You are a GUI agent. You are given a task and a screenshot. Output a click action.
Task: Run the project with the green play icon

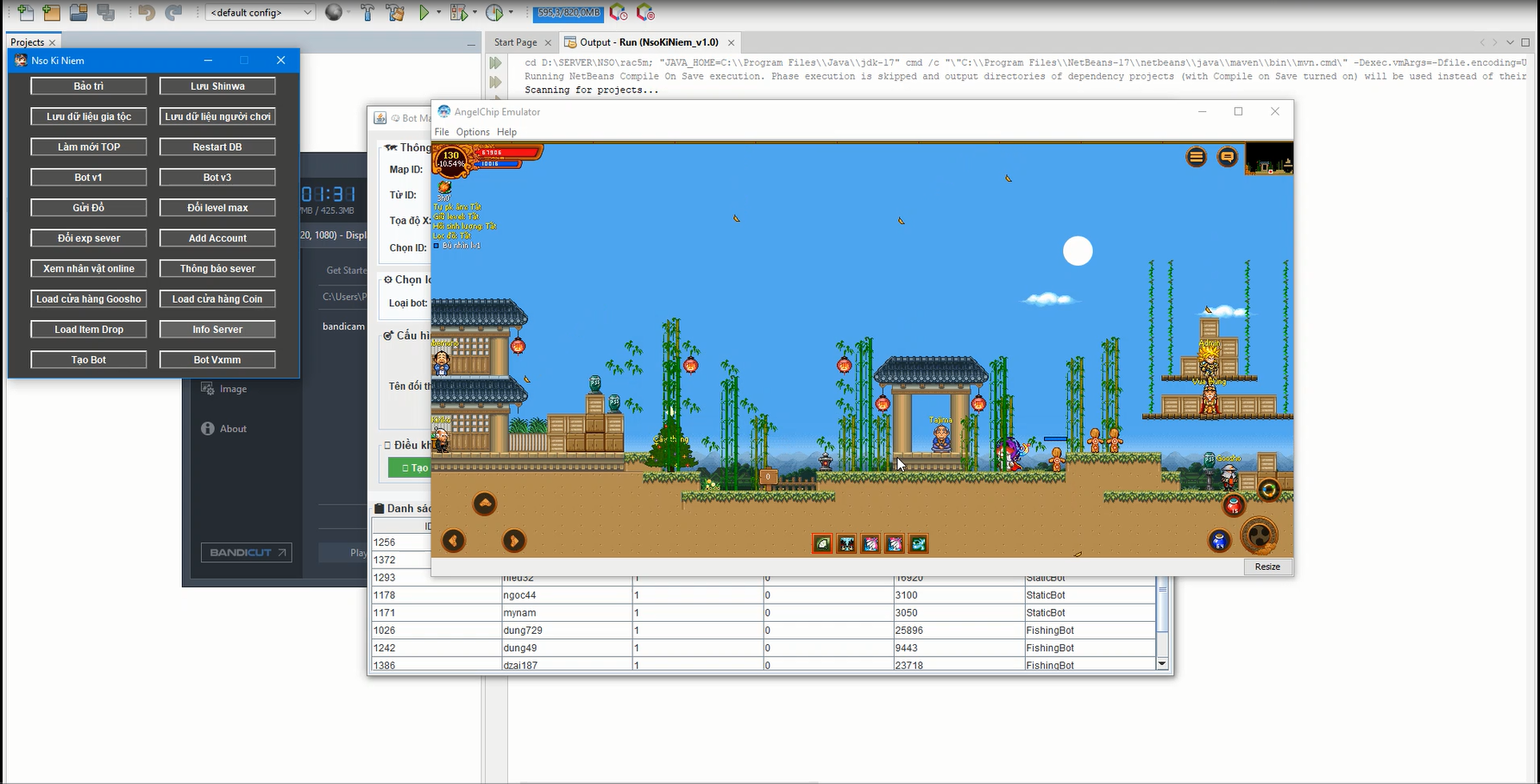424,12
